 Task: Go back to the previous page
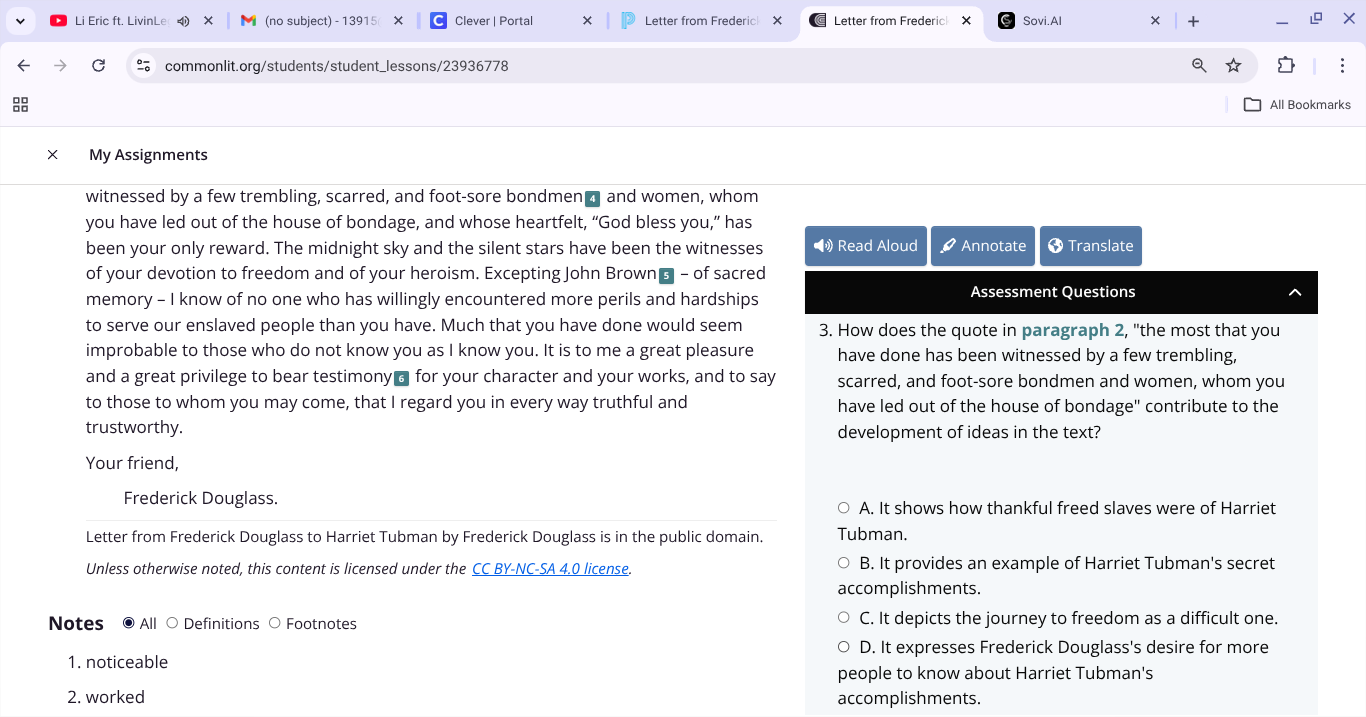[x=23, y=65]
